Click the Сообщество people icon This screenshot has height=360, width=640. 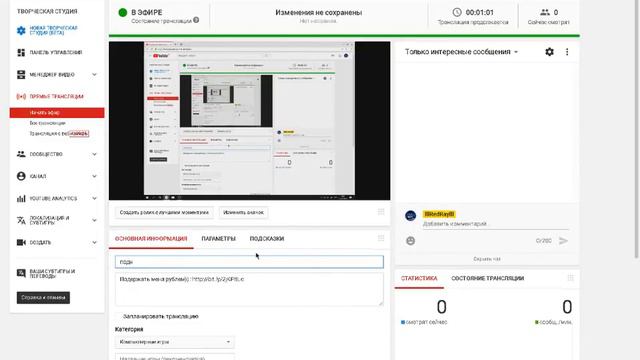pos(21,154)
